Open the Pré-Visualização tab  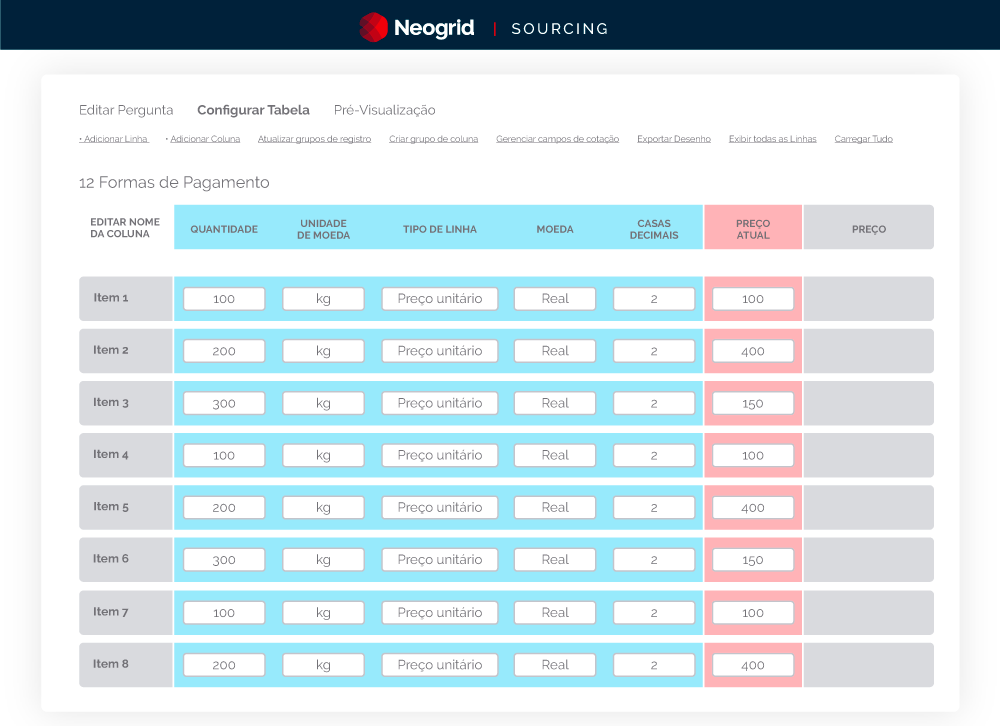[x=384, y=110]
